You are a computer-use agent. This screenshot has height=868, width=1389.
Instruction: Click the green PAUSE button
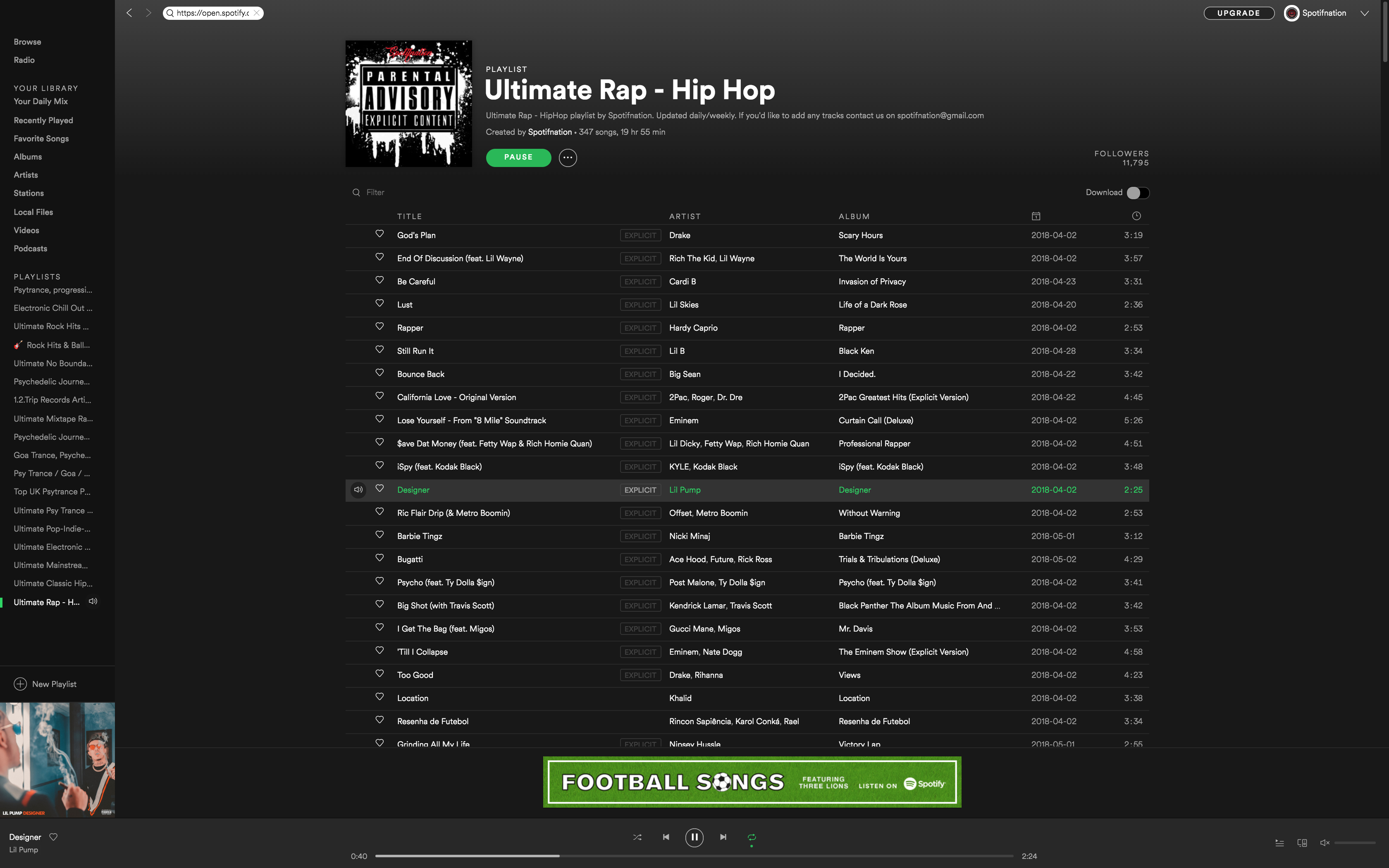(x=518, y=157)
